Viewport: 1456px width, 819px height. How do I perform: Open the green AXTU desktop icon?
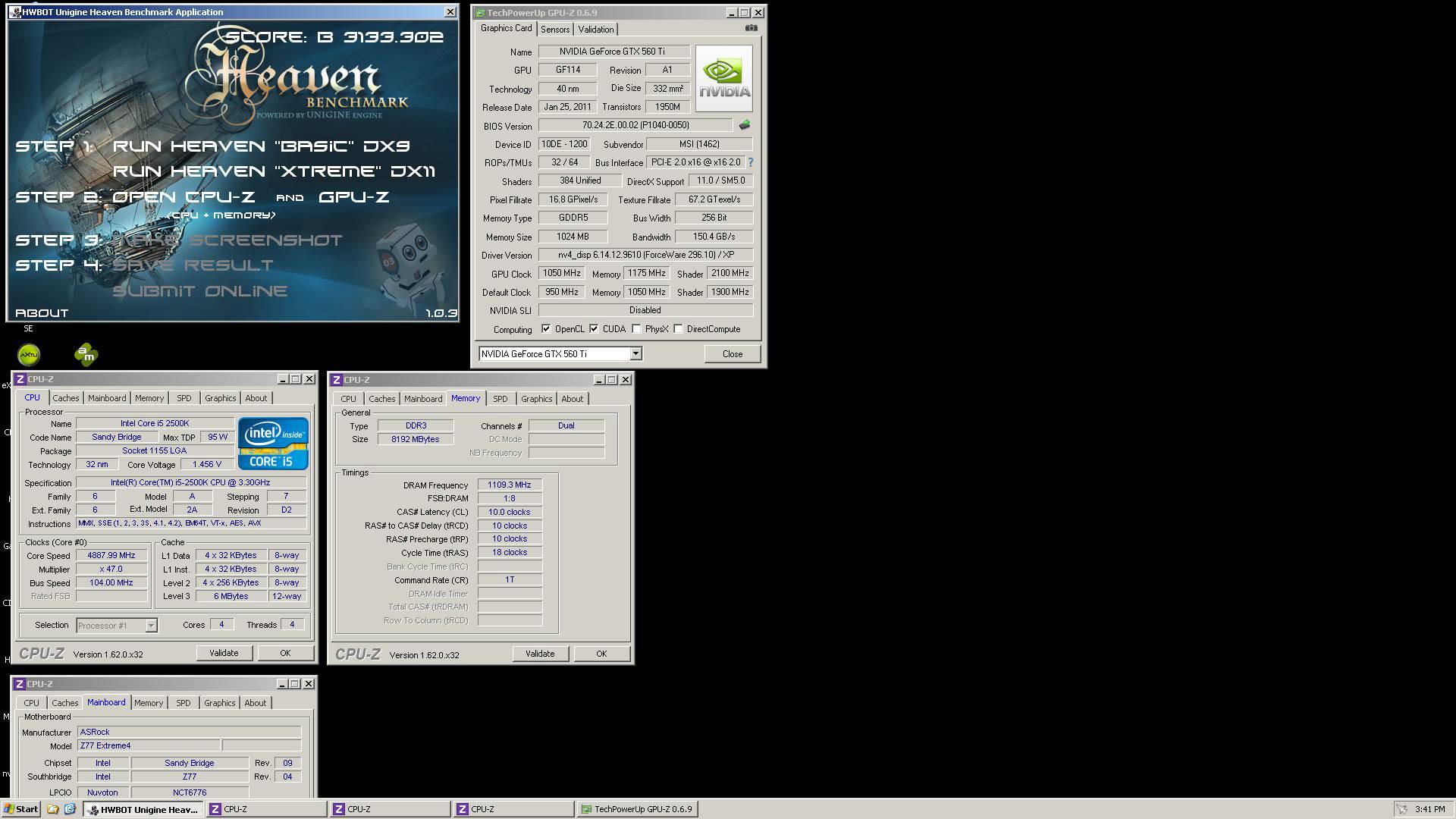[29, 354]
